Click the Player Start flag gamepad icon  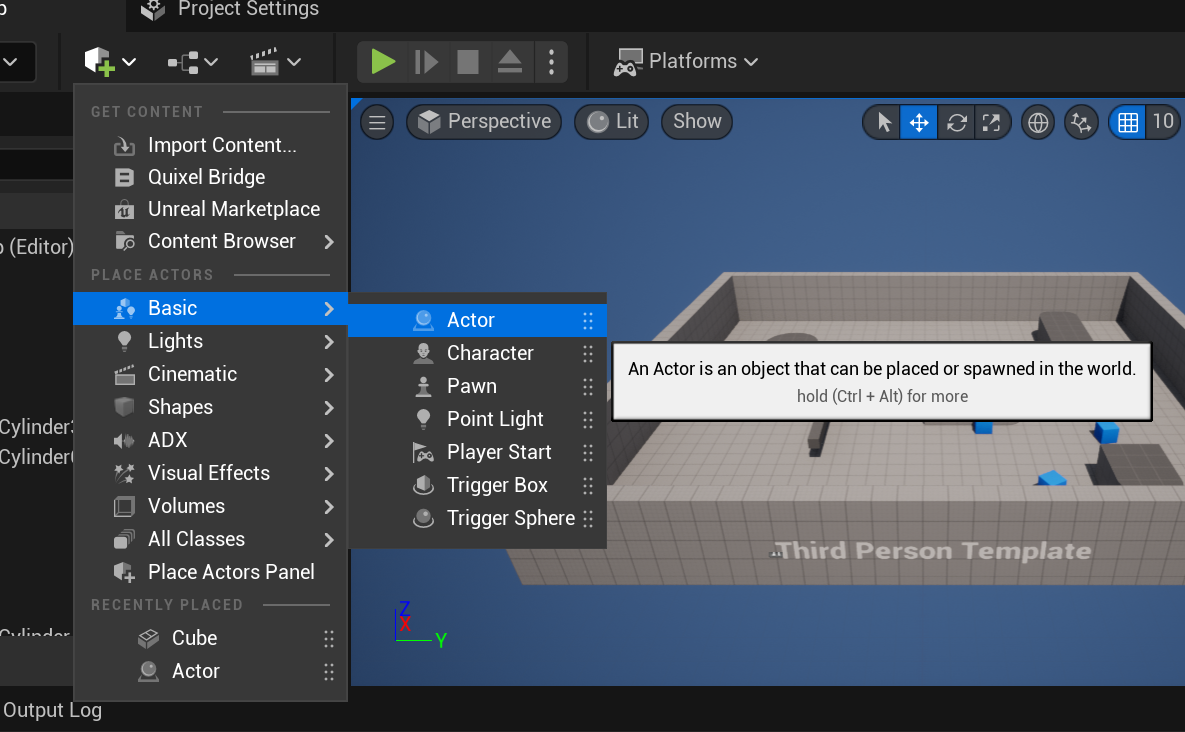pyautogui.click(x=423, y=452)
